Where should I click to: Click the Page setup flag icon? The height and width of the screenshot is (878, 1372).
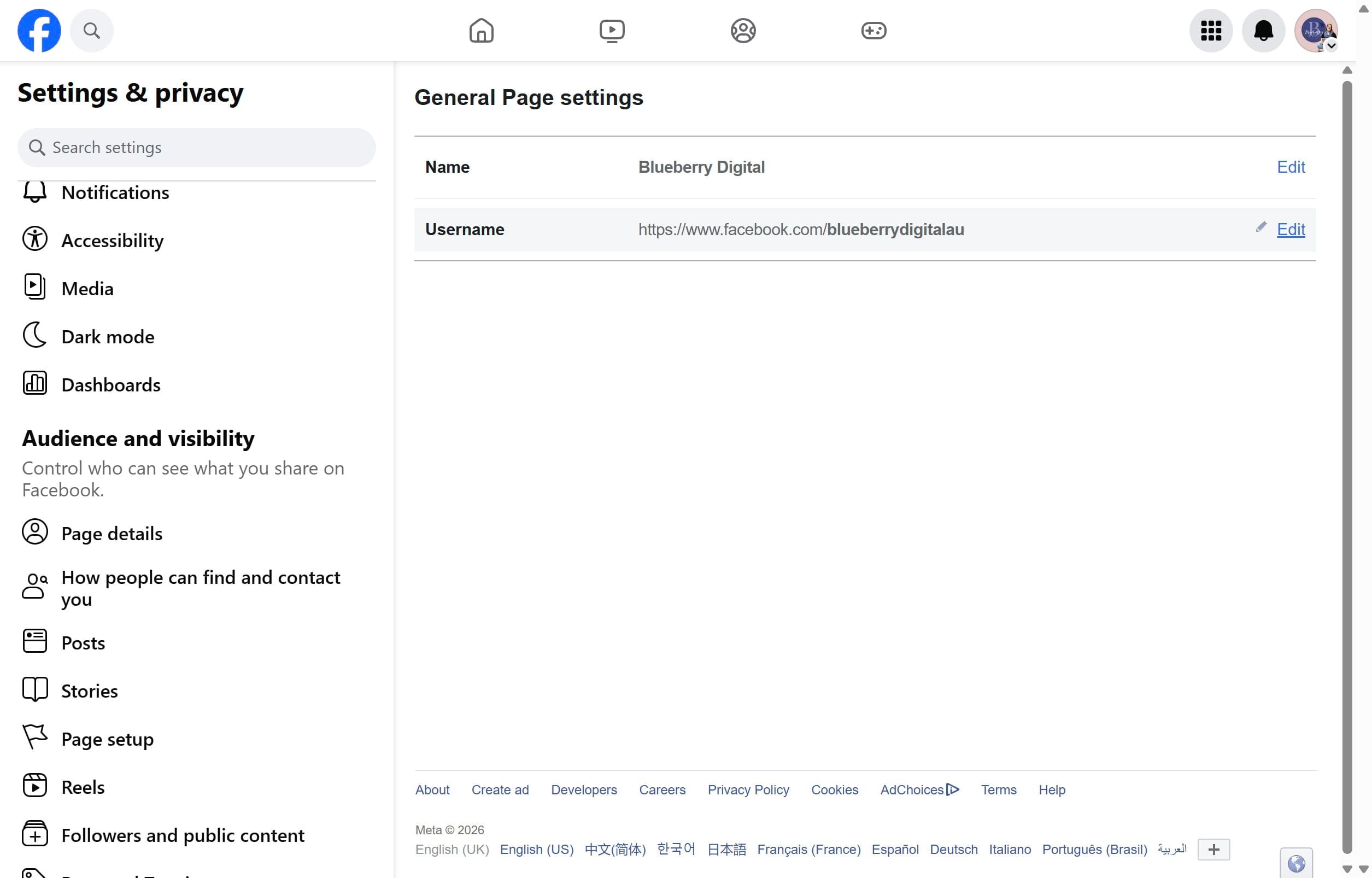(35, 737)
